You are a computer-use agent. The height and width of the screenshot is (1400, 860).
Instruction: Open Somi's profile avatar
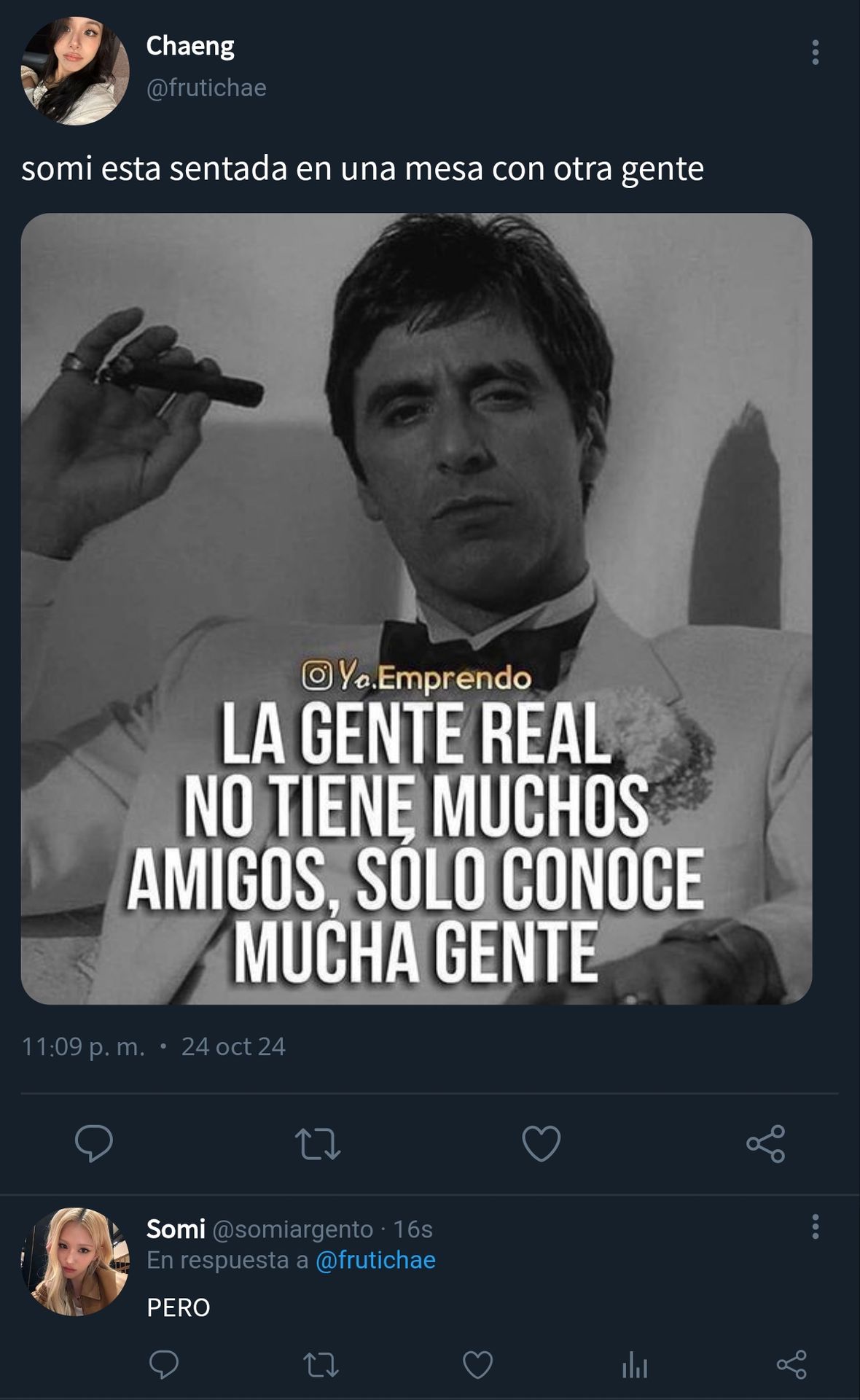coord(75,1261)
